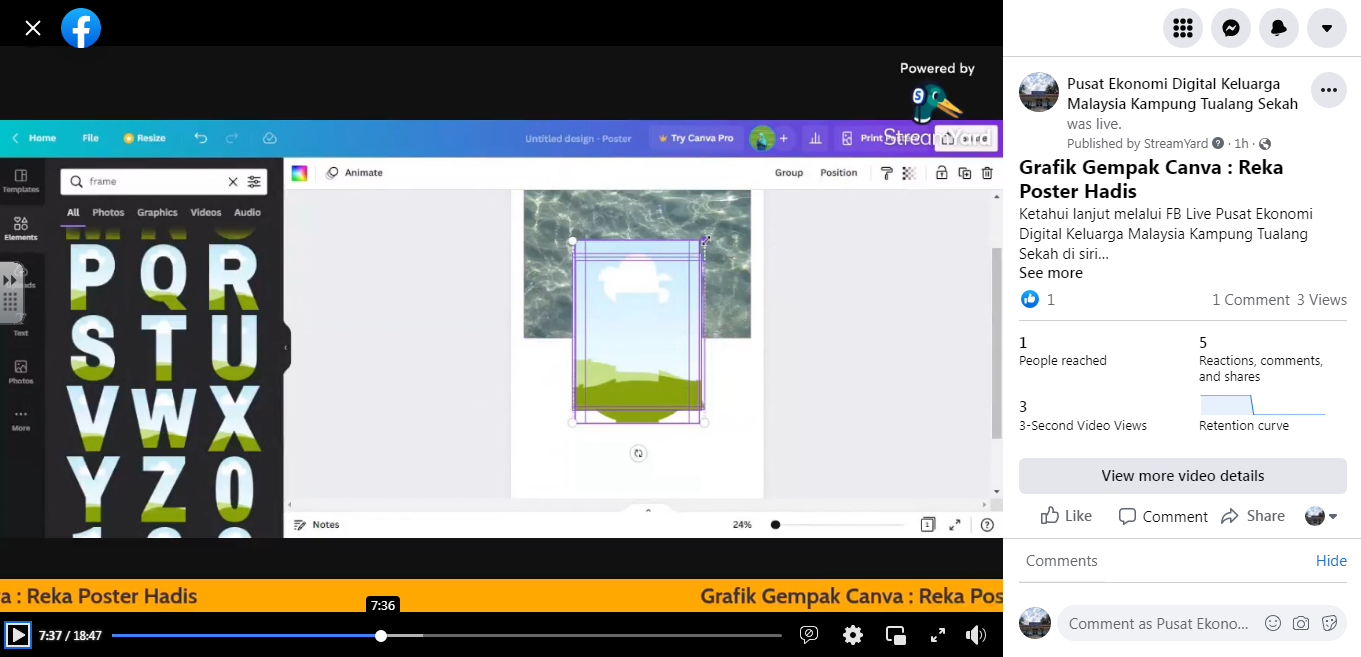Insert an emoji in the comment
This screenshot has height=657, width=1361.
(x=1273, y=623)
